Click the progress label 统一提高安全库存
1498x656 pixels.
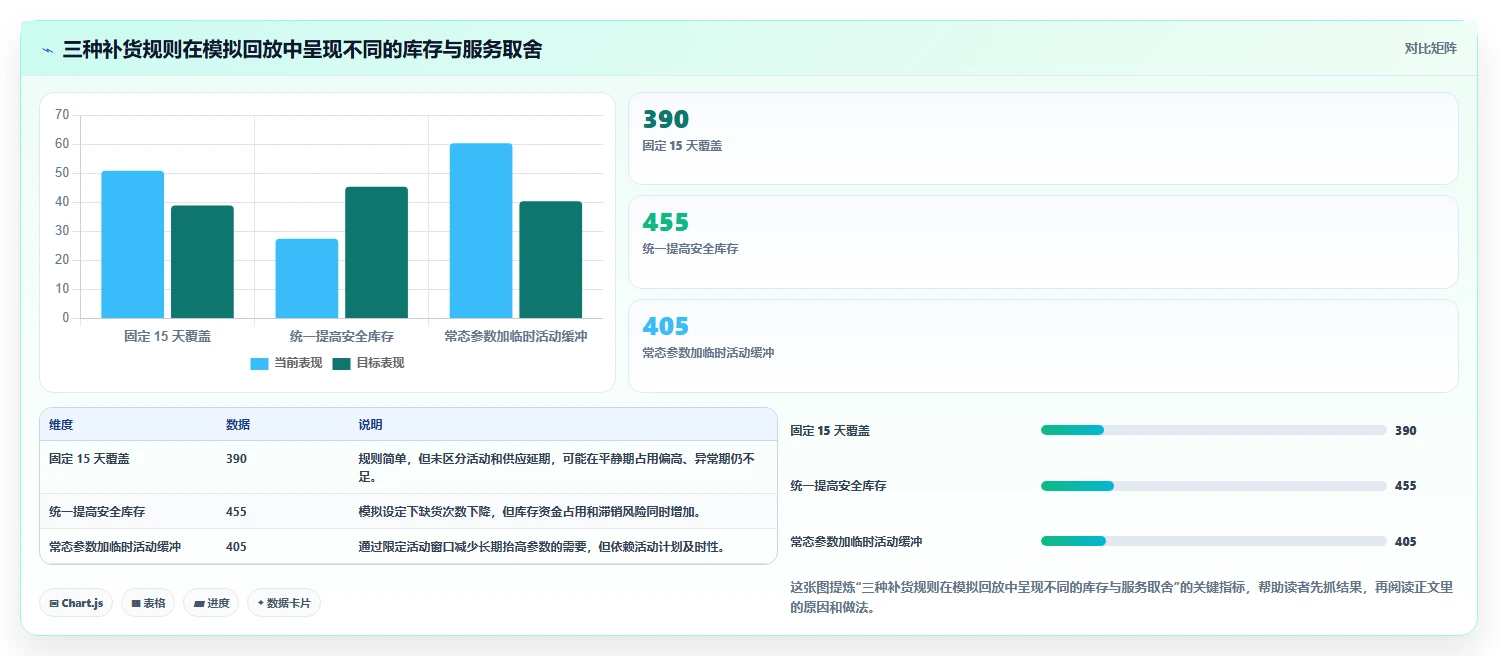click(838, 486)
